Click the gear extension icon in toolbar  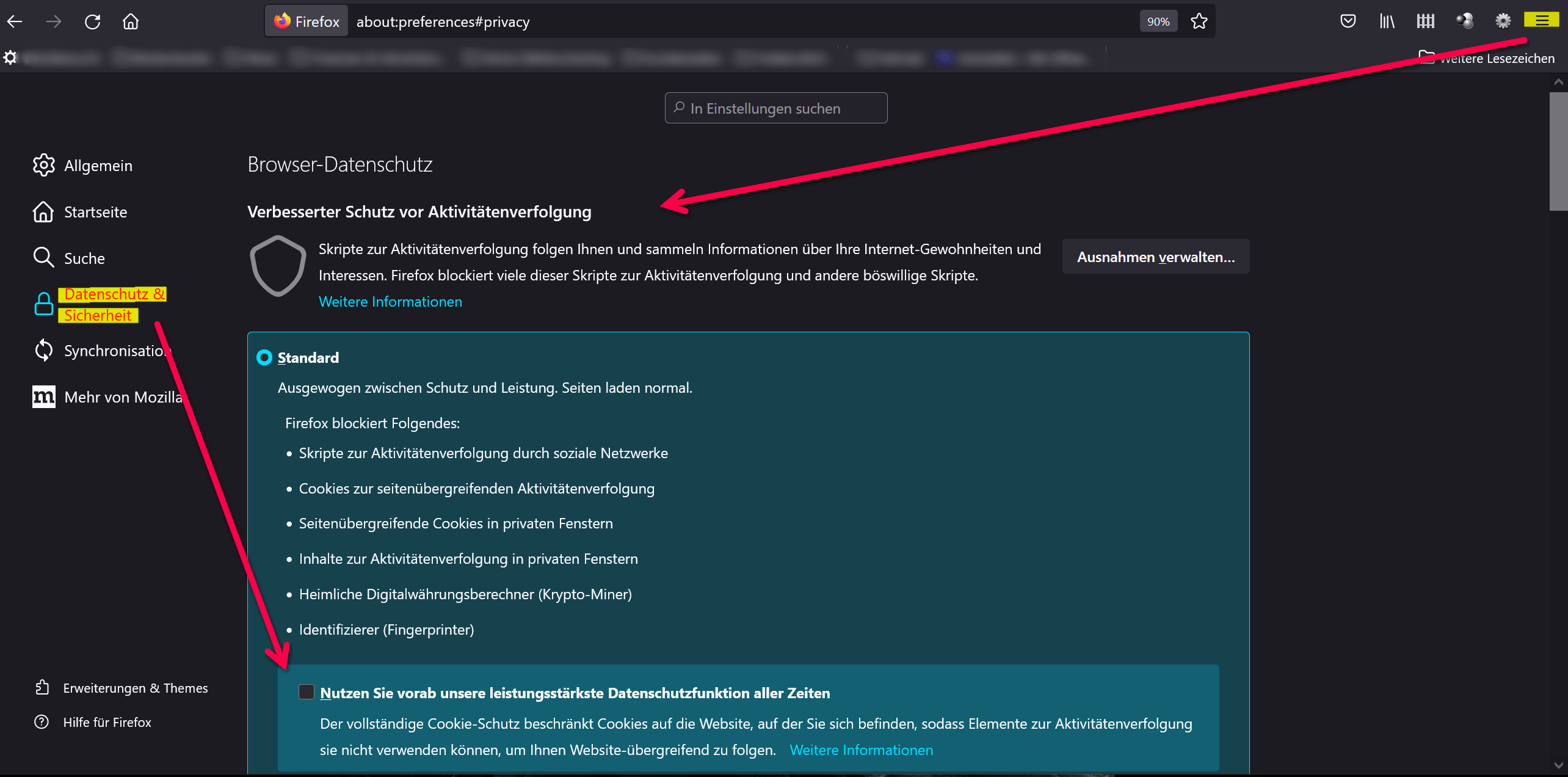point(1503,21)
